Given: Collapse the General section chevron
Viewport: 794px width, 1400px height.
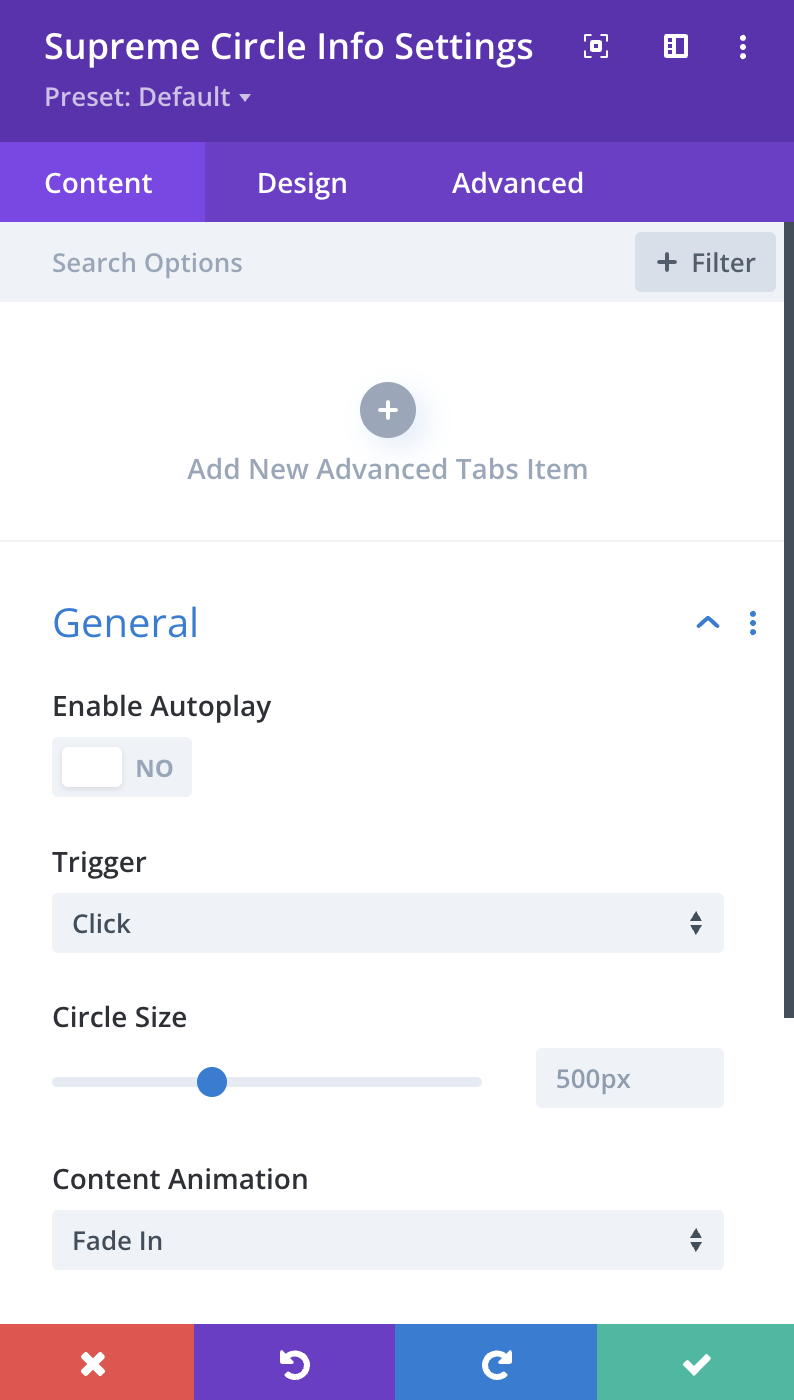Looking at the screenshot, I should (708, 622).
